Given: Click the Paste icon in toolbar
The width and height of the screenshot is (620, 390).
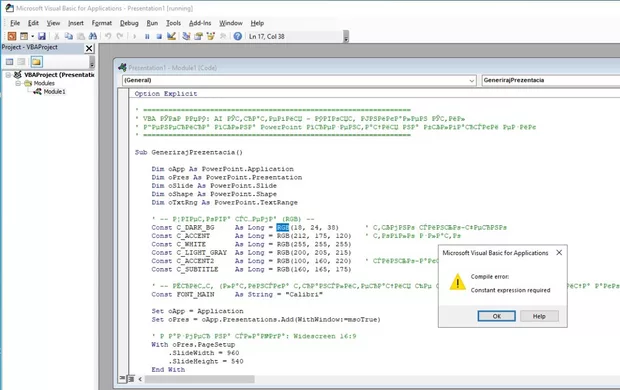Looking at the screenshot, I should pyautogui.click(x=81, y=36).
